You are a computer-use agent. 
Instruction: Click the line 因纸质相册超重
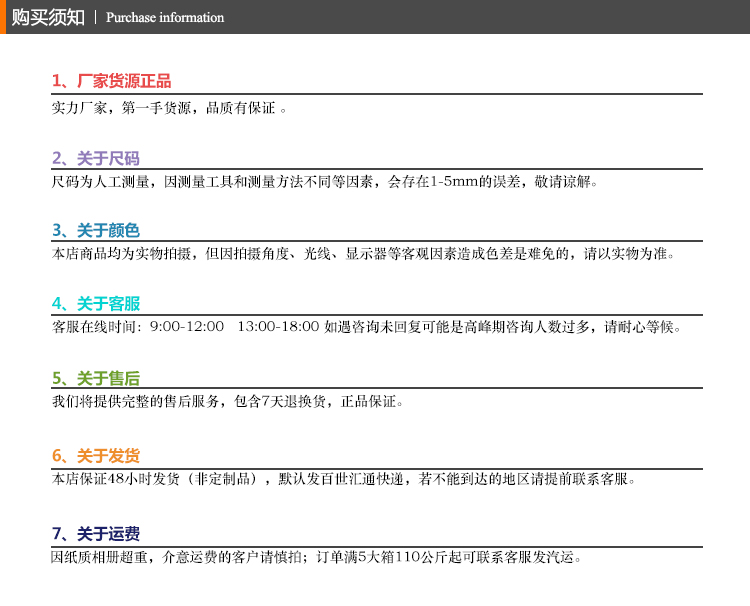click(x=316, y=557)
